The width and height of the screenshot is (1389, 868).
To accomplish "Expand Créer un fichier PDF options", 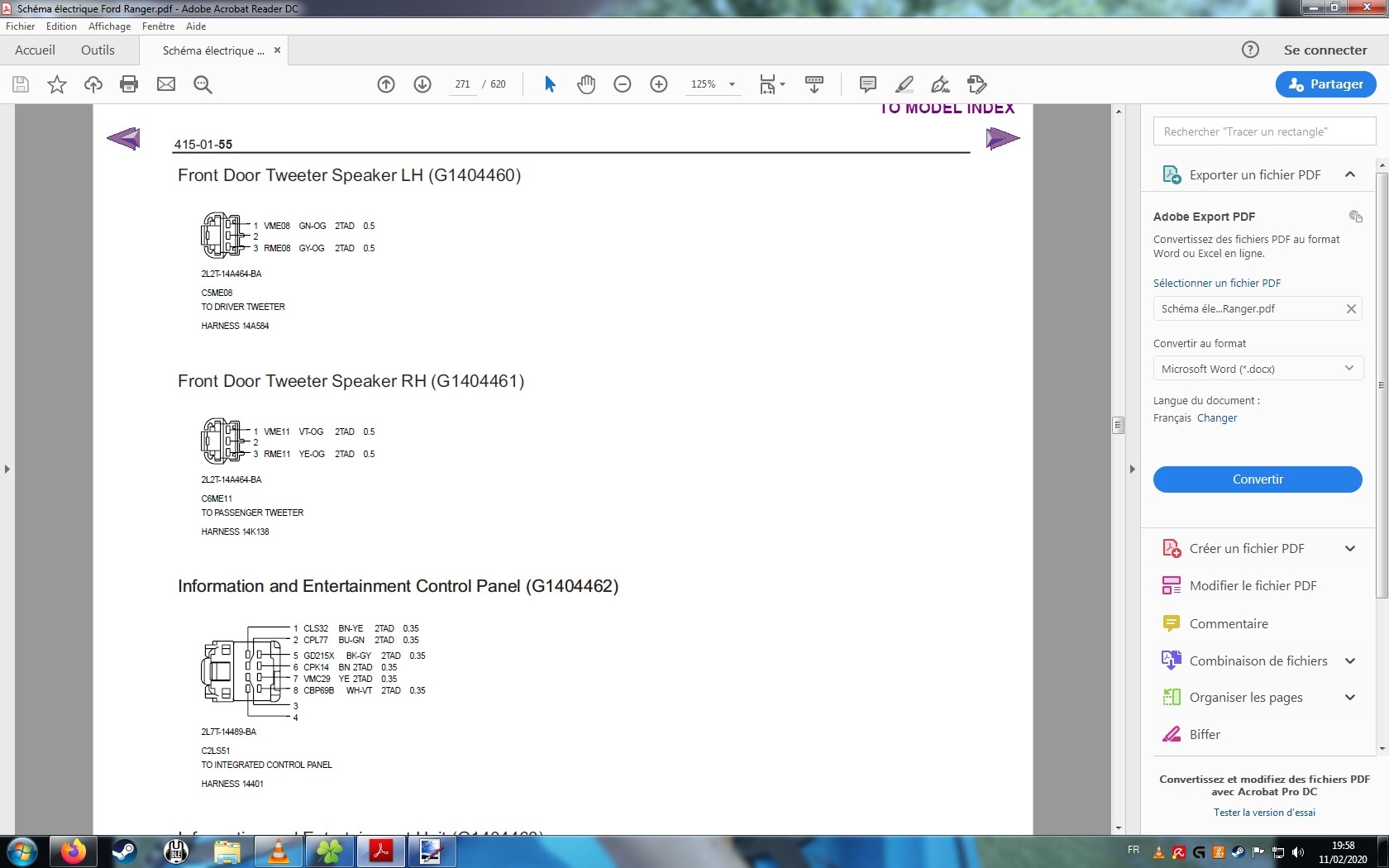I will pyautogui.click(x=1350, y=549).
